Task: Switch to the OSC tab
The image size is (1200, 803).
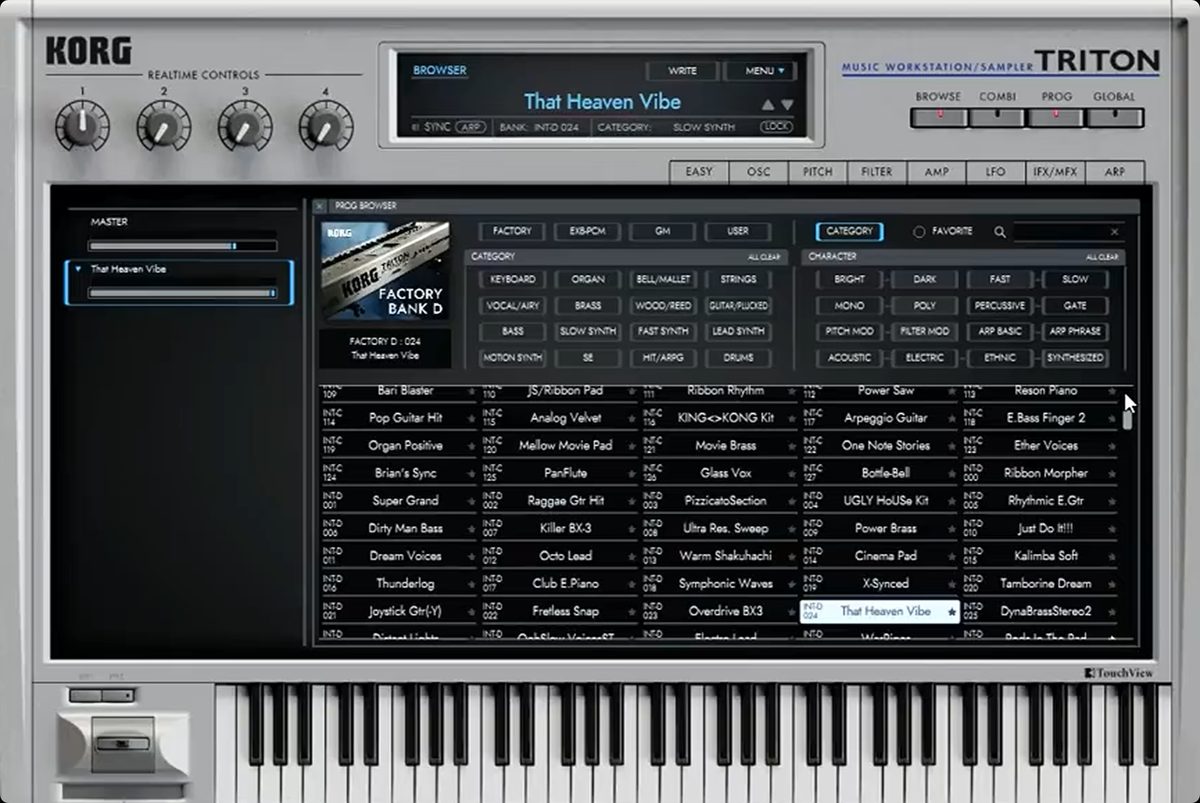Action: 758,172
